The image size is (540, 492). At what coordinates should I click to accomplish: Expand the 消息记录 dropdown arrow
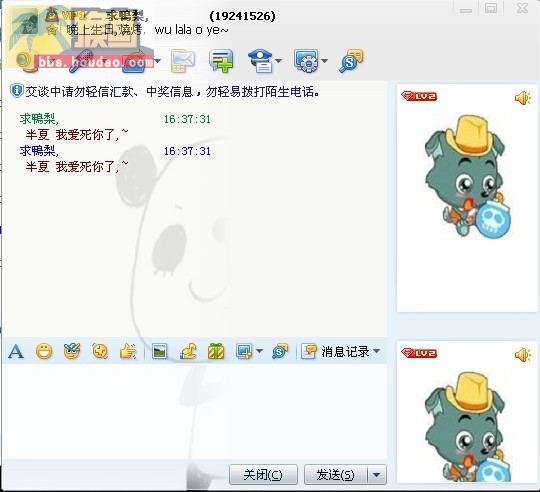tap(377, 351)
